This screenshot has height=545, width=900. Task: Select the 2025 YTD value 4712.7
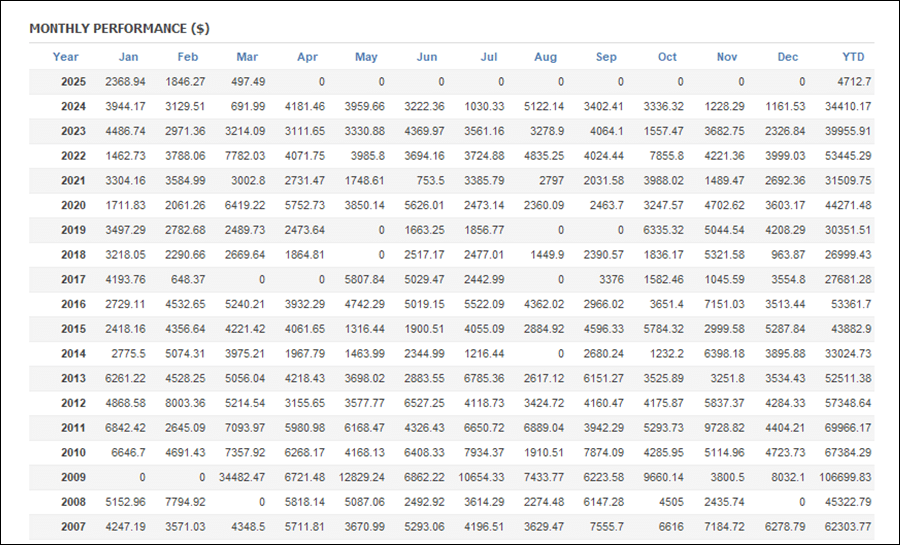(854, 81)
